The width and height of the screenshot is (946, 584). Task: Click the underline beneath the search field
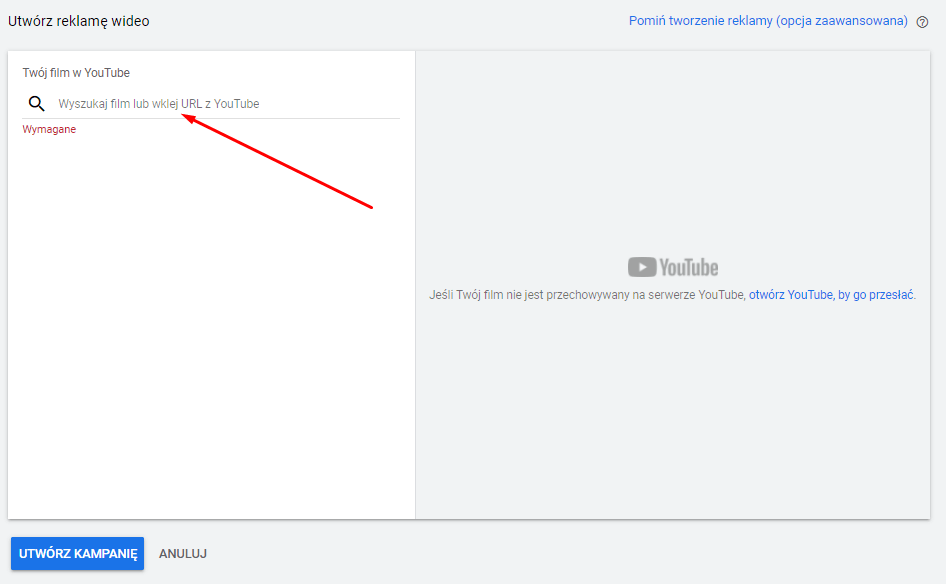210,119
